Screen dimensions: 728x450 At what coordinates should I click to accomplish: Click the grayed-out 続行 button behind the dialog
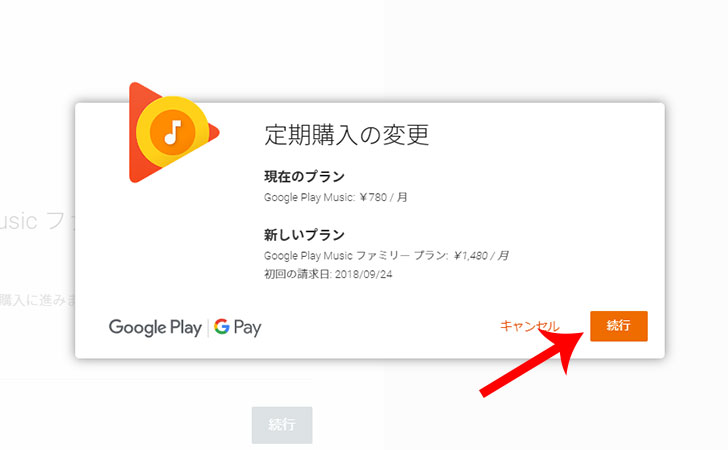(282, 424)
